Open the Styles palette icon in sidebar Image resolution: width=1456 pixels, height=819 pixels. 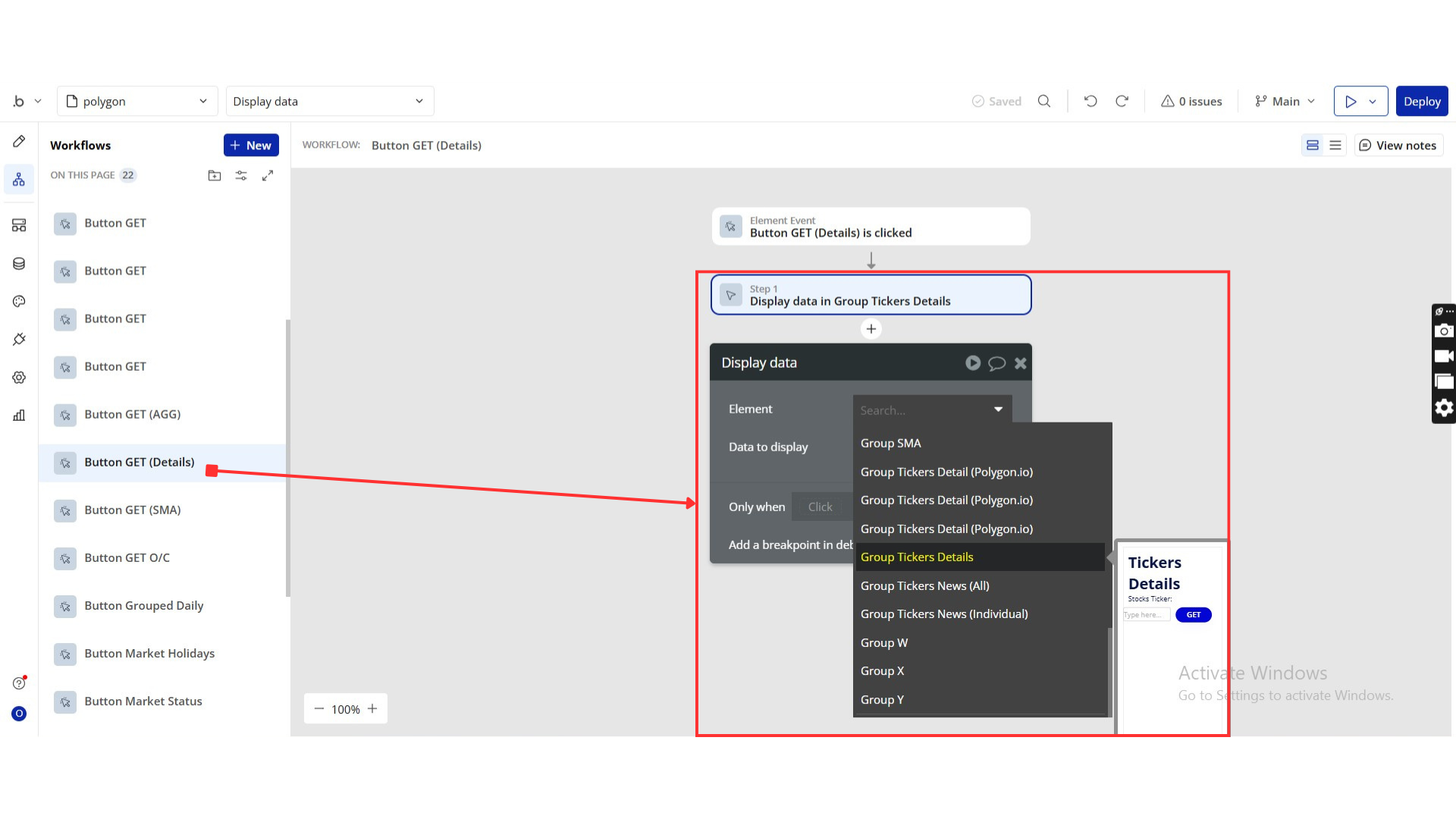(19, 301)
